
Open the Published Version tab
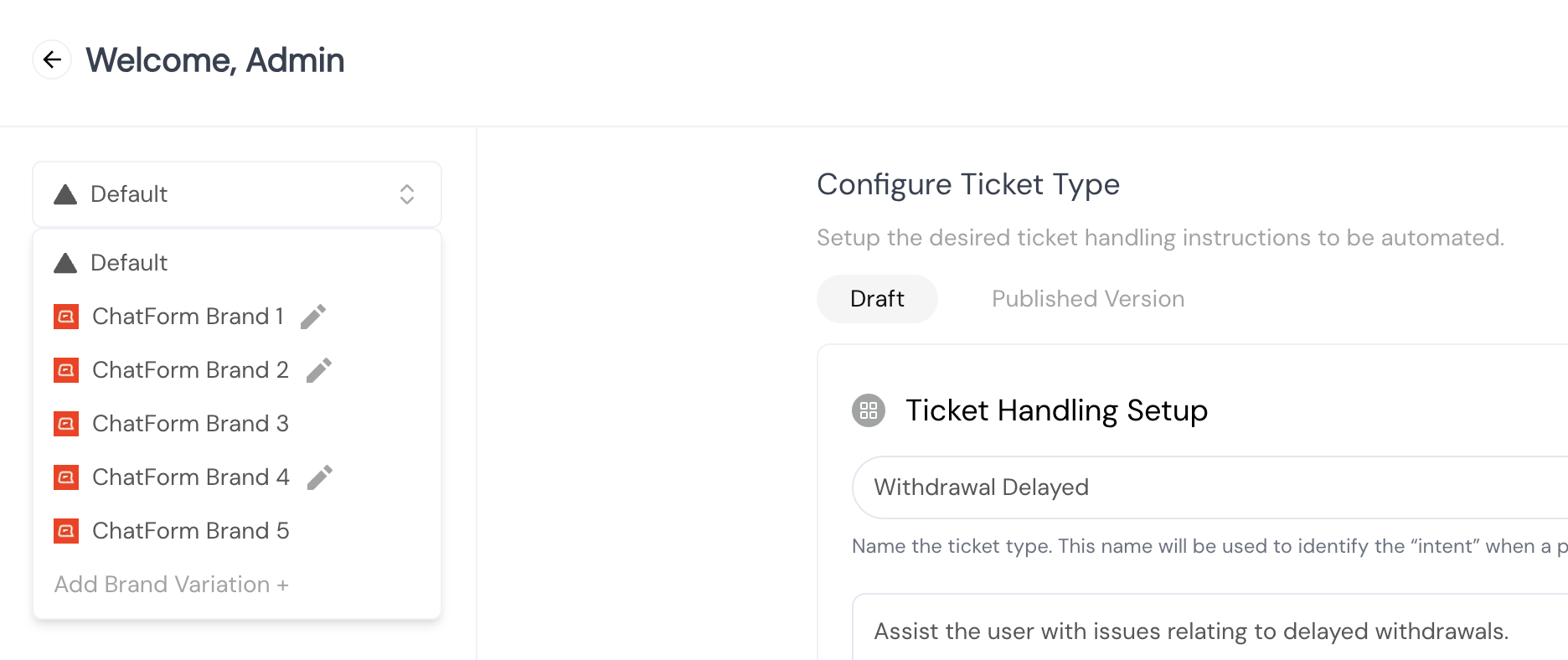coord(1088,299)
